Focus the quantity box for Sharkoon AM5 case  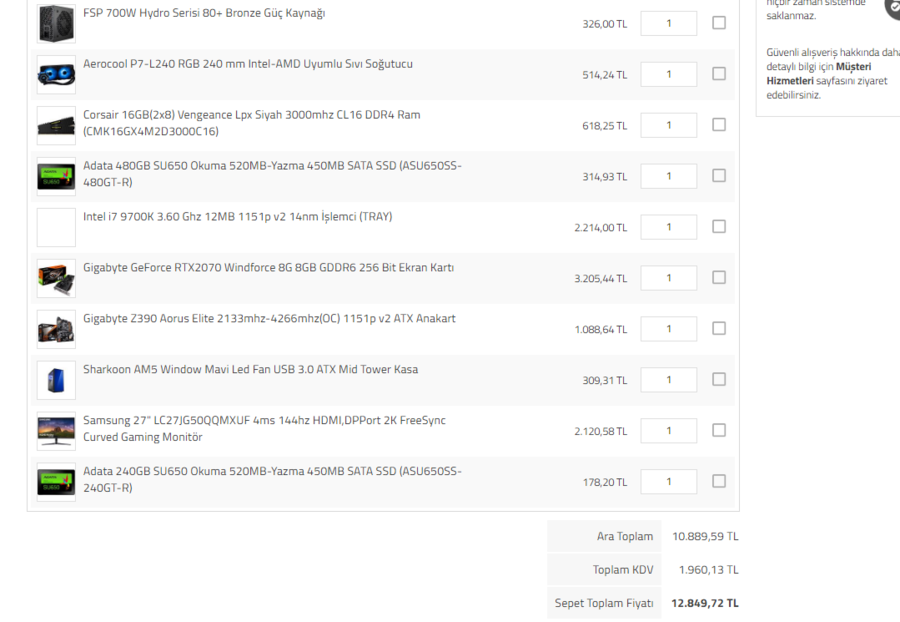point(668,380)
